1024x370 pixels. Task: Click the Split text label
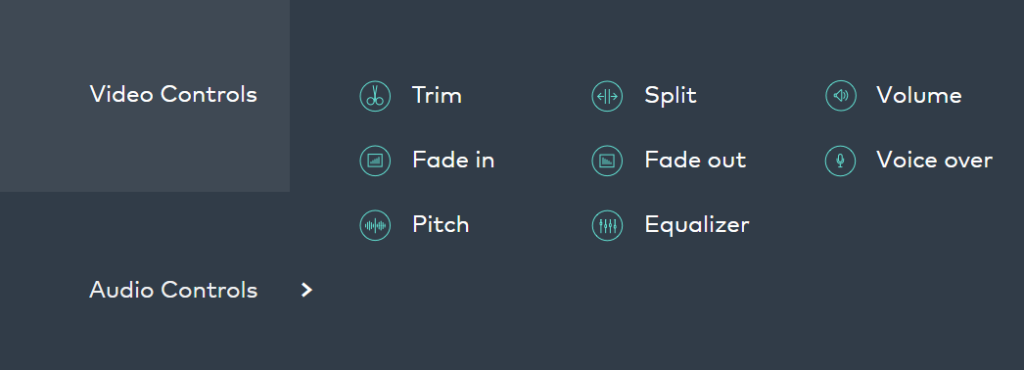pos(671,96)
